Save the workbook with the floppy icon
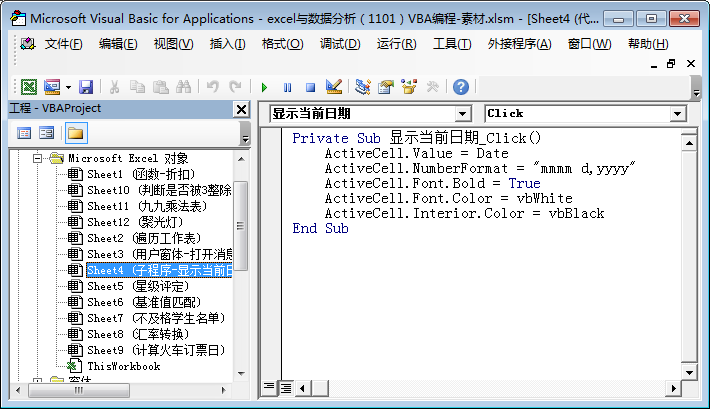Viewport: 710px width, 409px height. (86, 87)
